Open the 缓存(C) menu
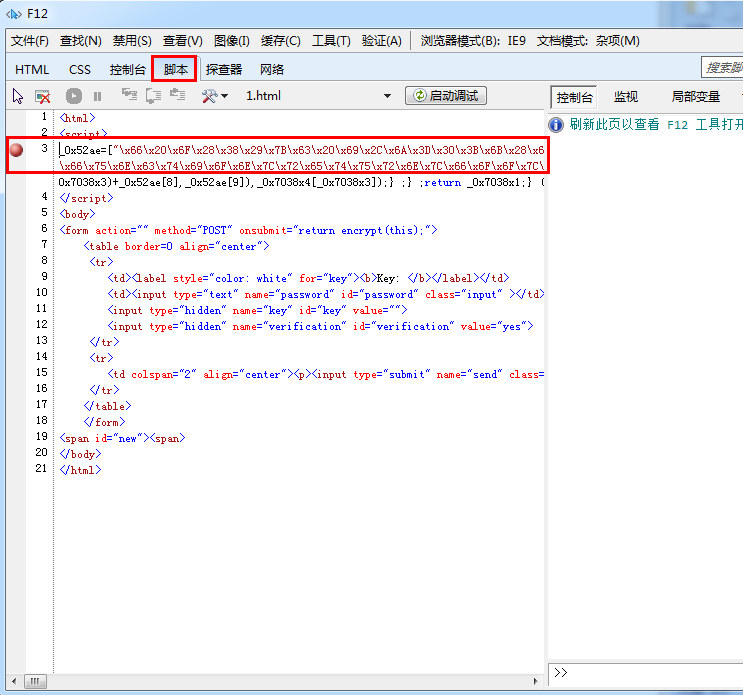Screen dimensions: 743x695 281,41
